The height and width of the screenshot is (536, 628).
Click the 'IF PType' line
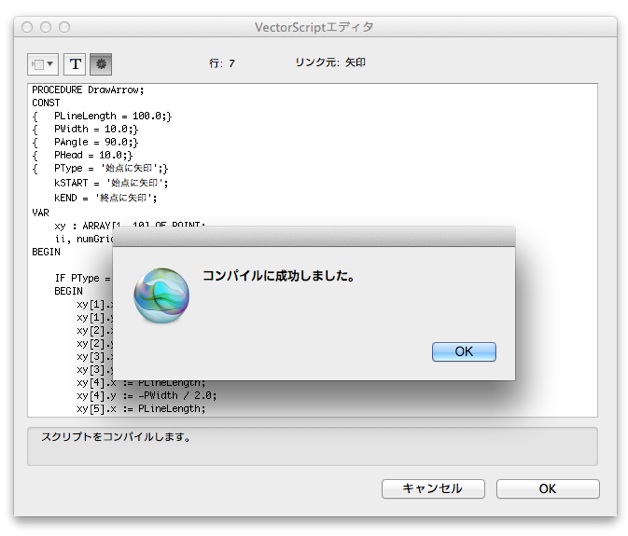pyautogui.click(x=83, y=278)
